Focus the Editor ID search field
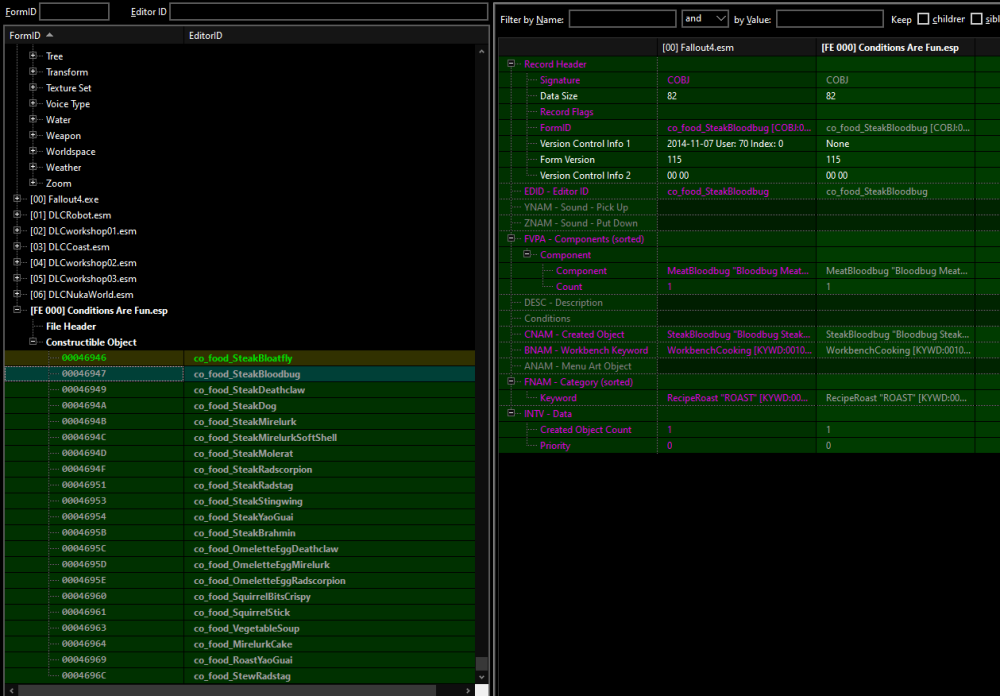The height and width of the screenshot is (696, 1000). click(328, 11)
